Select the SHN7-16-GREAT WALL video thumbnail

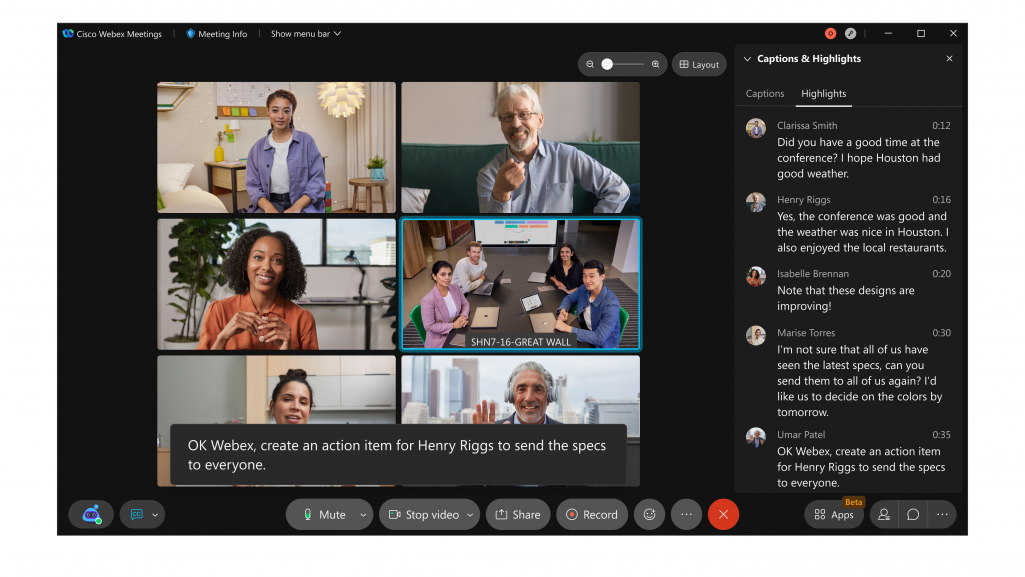point(521,283)
